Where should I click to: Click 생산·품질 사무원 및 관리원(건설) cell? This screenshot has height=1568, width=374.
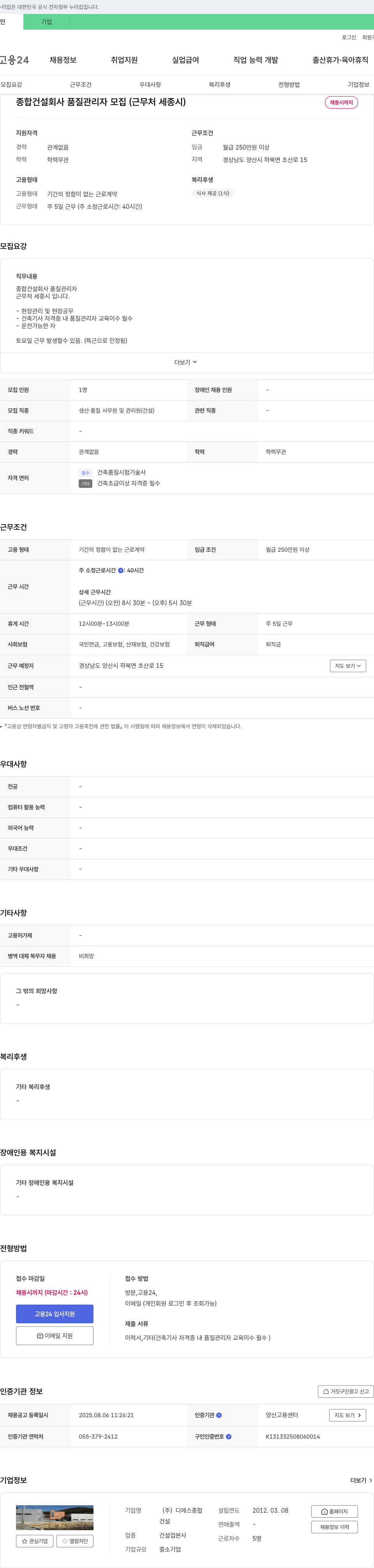[116, 411]
